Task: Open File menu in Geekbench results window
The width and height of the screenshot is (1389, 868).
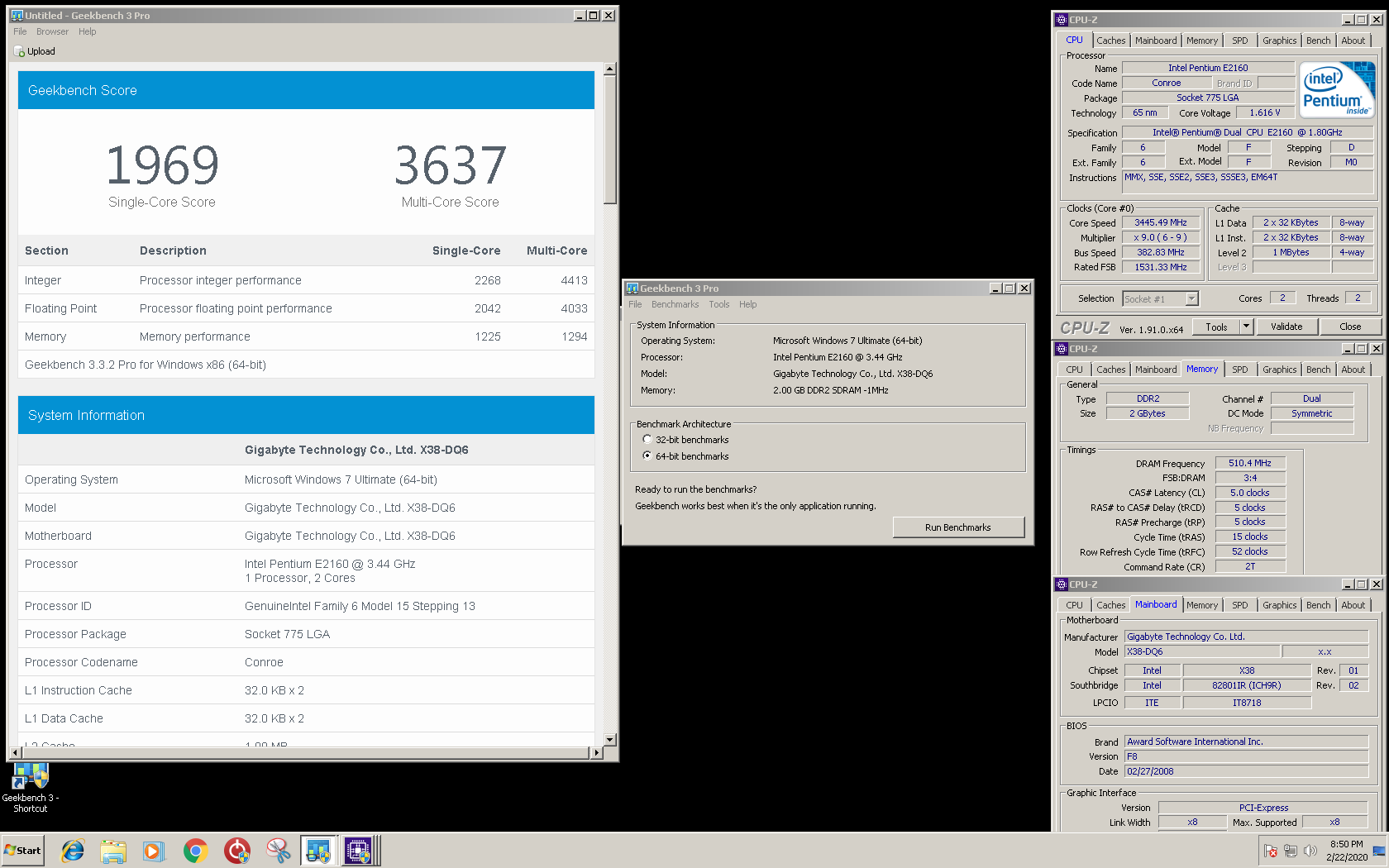Action: 20,31
